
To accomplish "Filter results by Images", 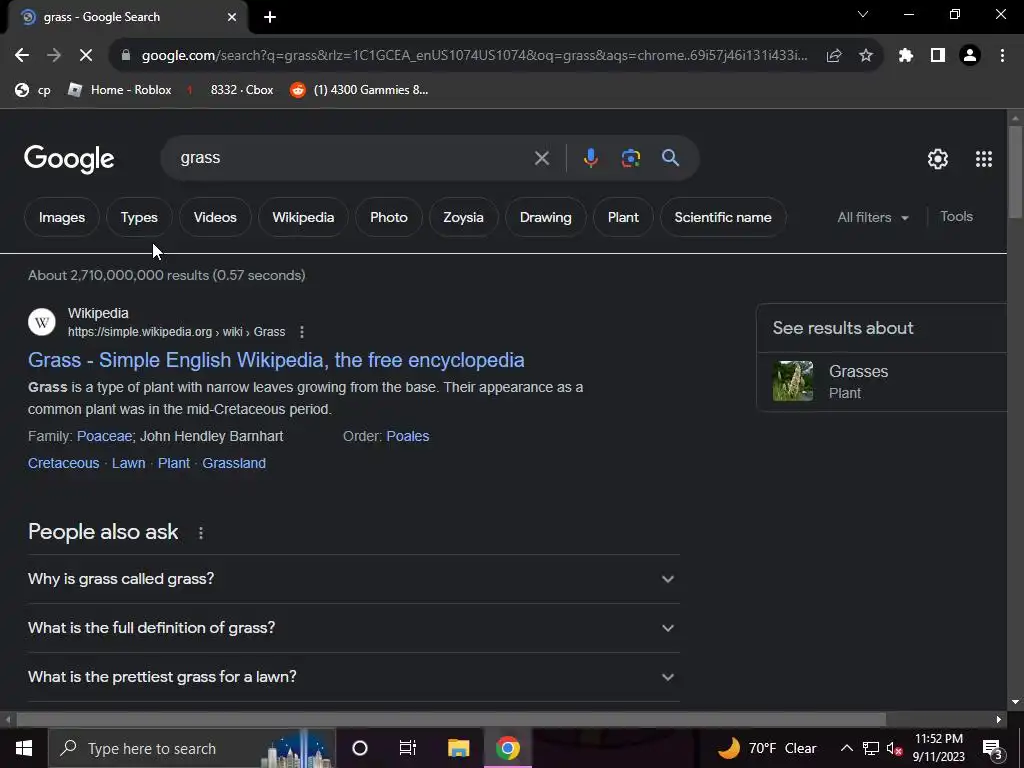I will [62, 217].
